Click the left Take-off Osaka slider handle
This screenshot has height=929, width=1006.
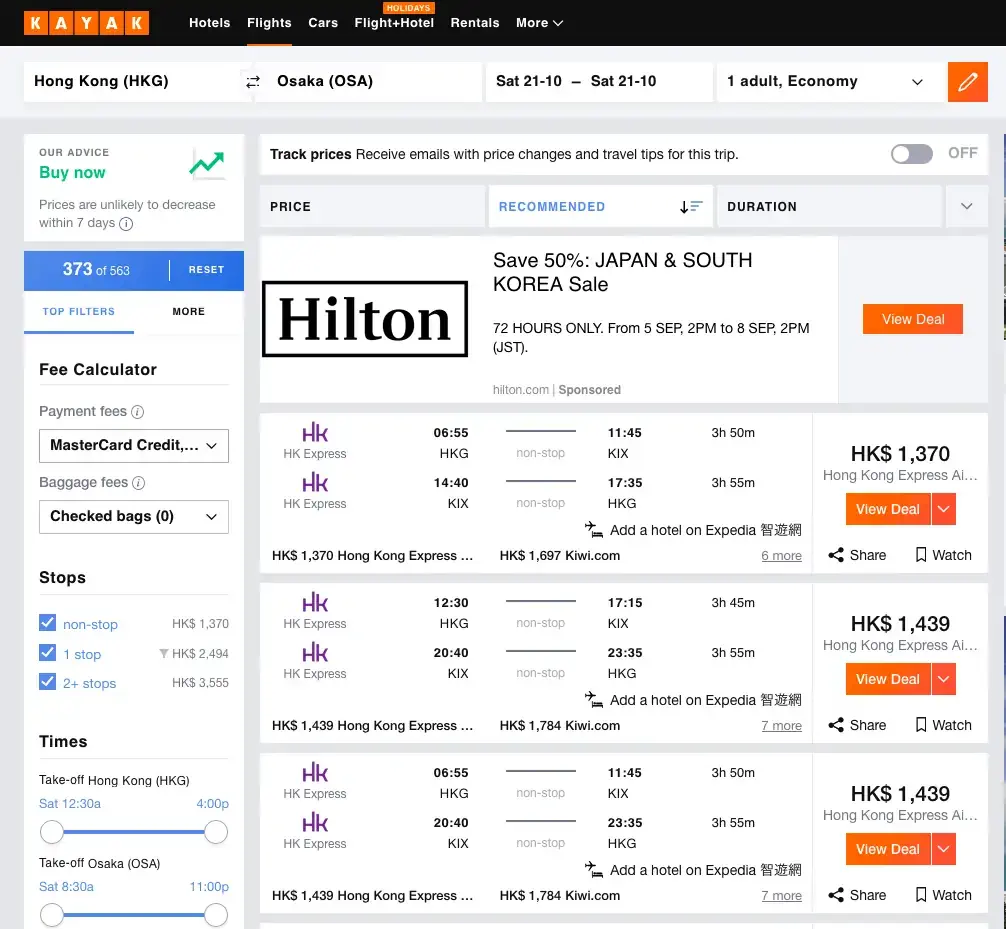click(x=52, y=916)
